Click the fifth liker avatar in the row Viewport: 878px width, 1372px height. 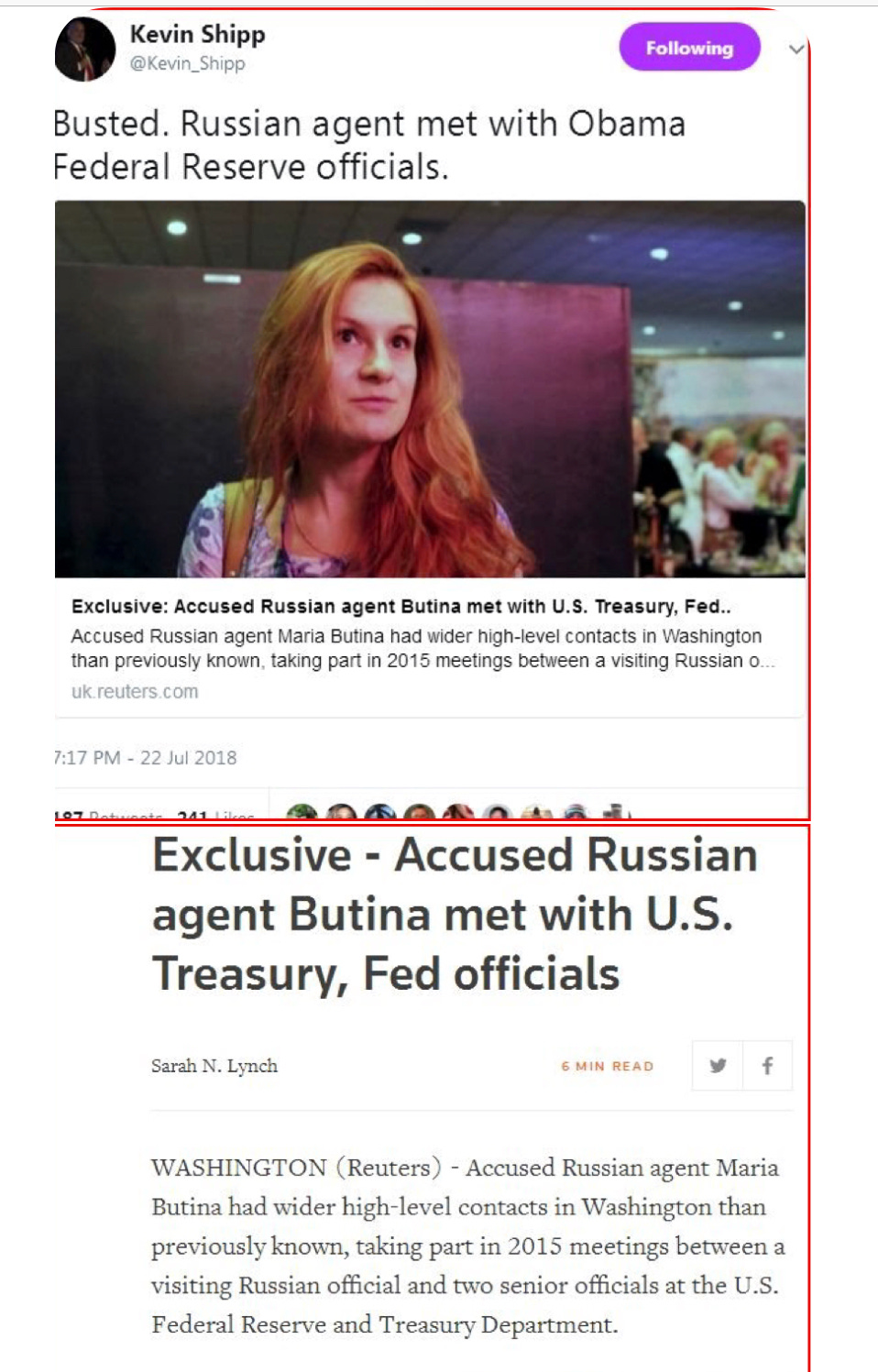(x=458, y=813)
